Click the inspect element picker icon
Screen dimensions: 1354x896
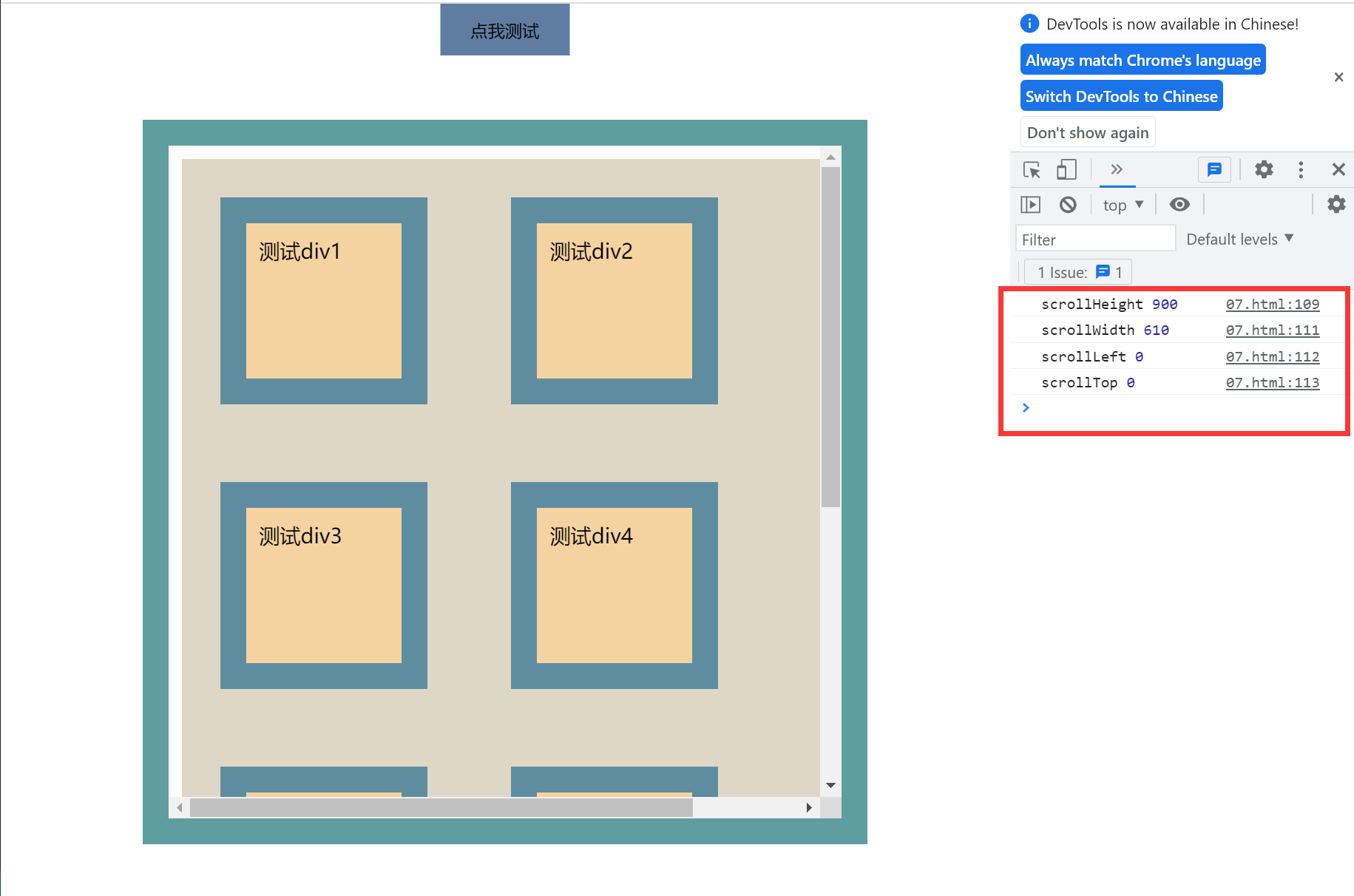(x=1032, y=170)
